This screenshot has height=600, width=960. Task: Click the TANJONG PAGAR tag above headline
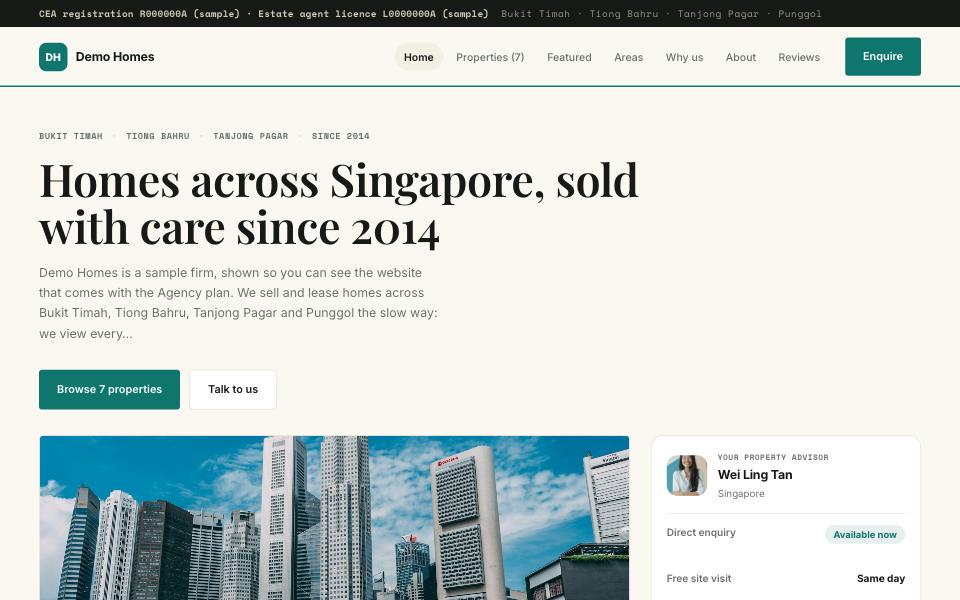[250, 136]
